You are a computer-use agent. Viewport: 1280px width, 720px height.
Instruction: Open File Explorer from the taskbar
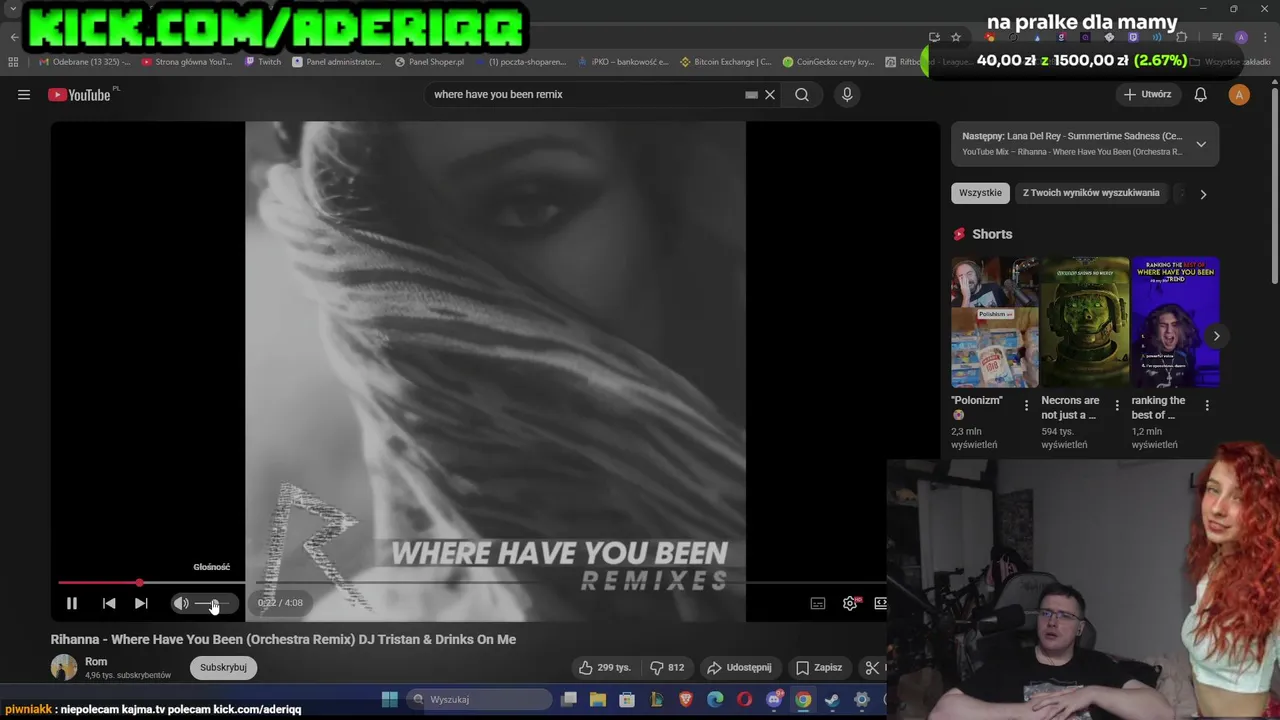(598, 699)
